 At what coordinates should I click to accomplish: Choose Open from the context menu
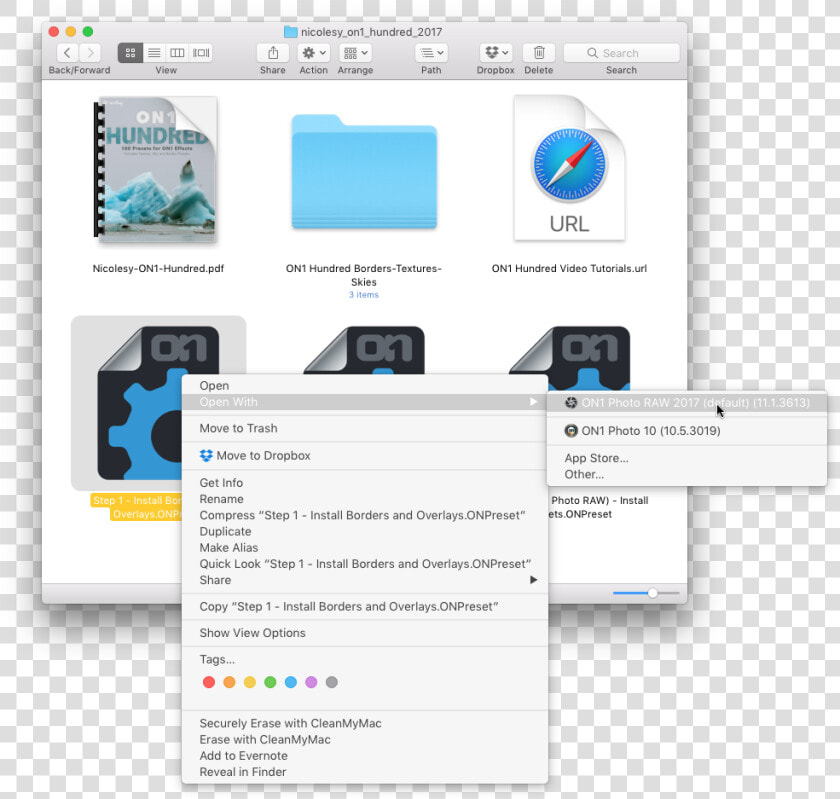pyautogui.click(x=364, y=385)
